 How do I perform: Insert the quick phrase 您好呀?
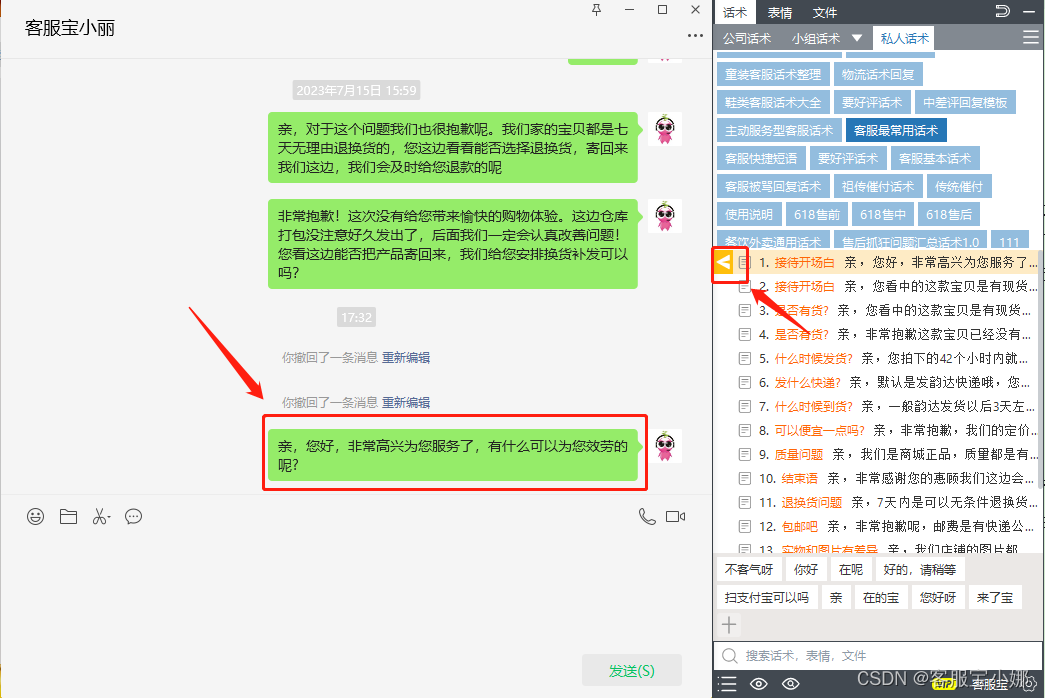(x=938, y=598)
